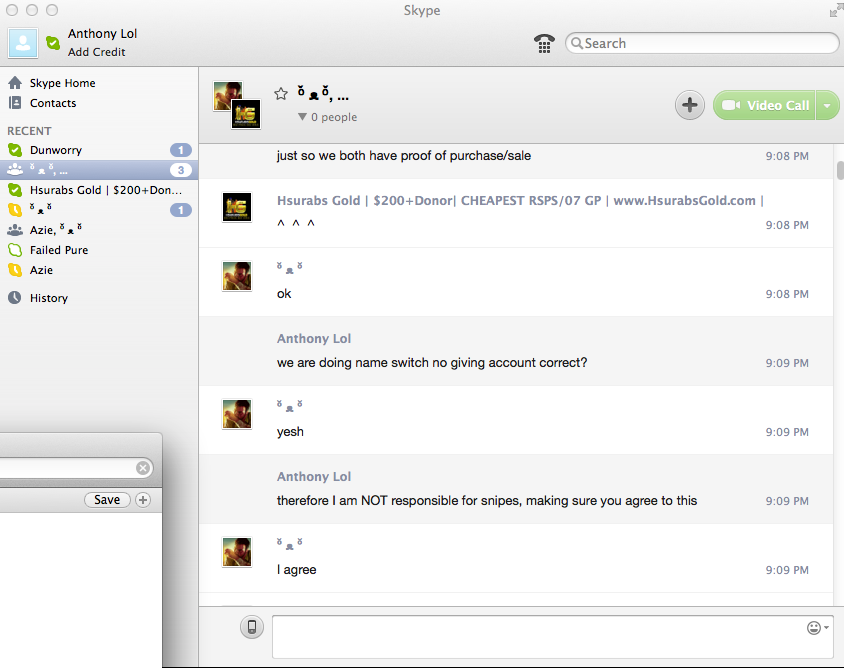Open the dial pad phone icon
This screenshot has height=668, width=844.
point(544,44)
